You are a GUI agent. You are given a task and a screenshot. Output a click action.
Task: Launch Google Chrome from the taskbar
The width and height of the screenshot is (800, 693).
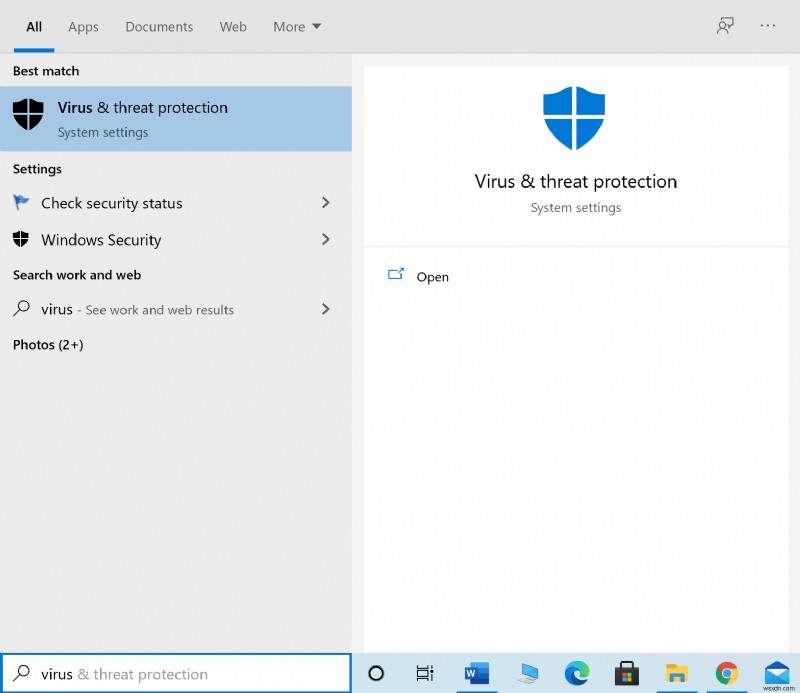(727, 674)
